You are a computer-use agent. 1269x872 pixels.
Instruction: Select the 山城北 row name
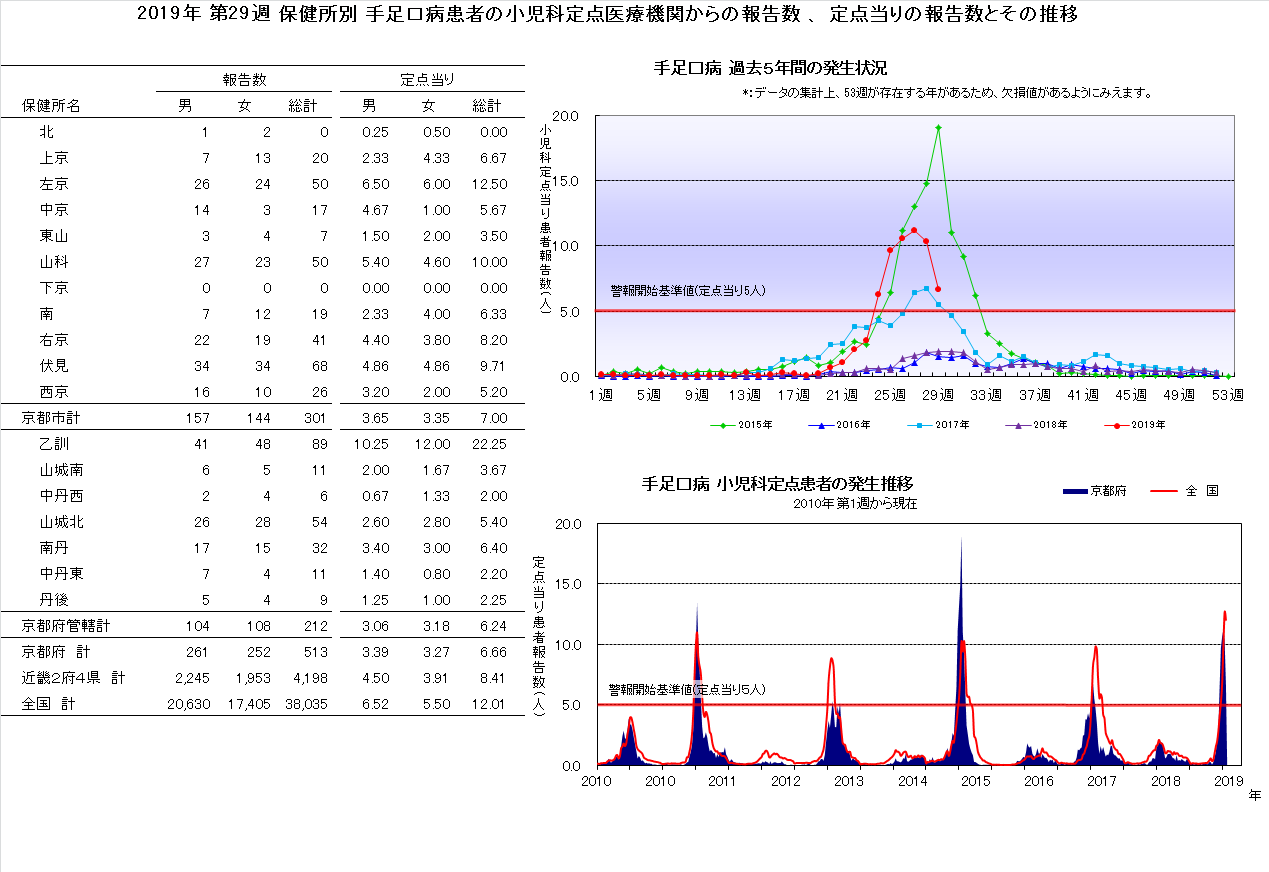(61, 522)
